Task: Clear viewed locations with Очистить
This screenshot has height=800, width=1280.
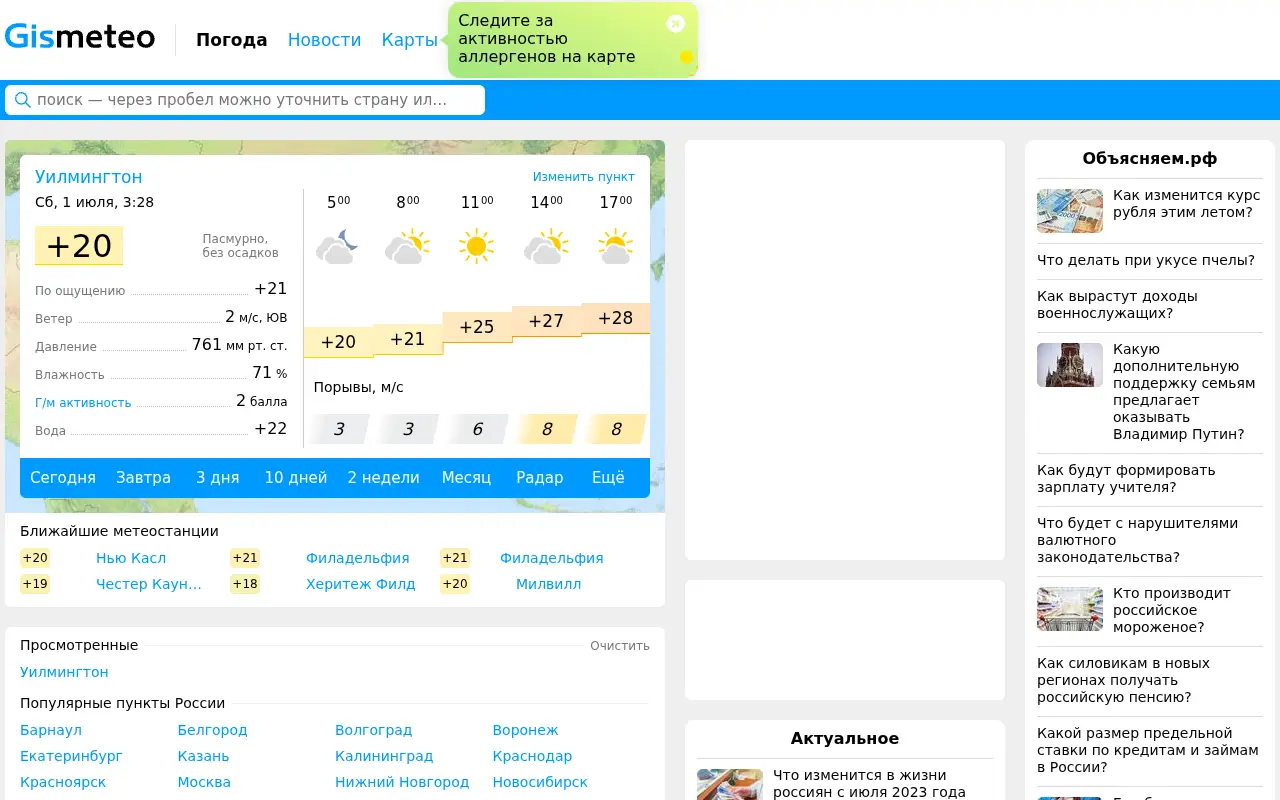Action: [620, 646]
